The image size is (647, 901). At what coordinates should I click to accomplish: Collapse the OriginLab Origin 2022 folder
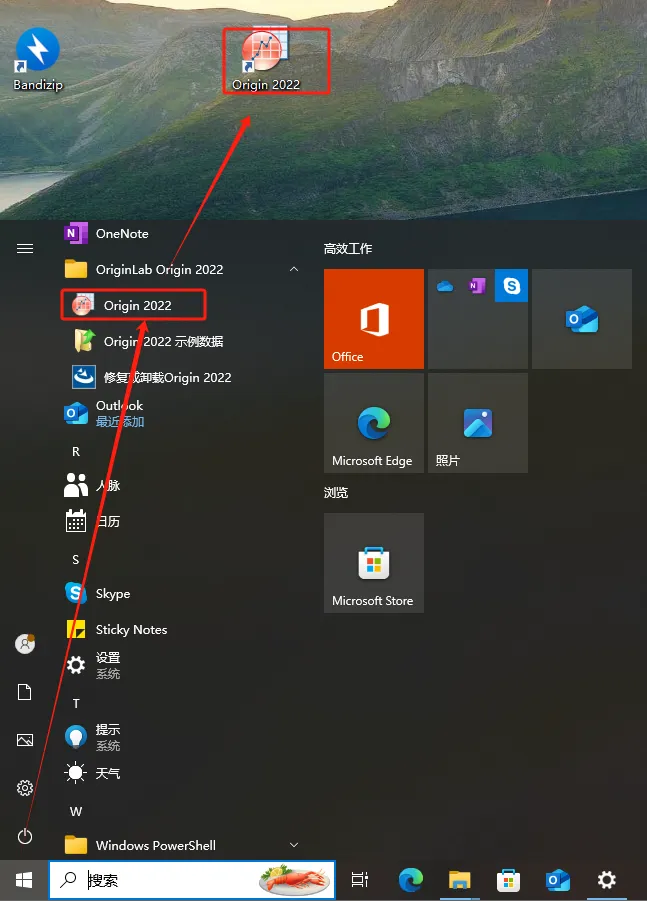pos(294,269)
